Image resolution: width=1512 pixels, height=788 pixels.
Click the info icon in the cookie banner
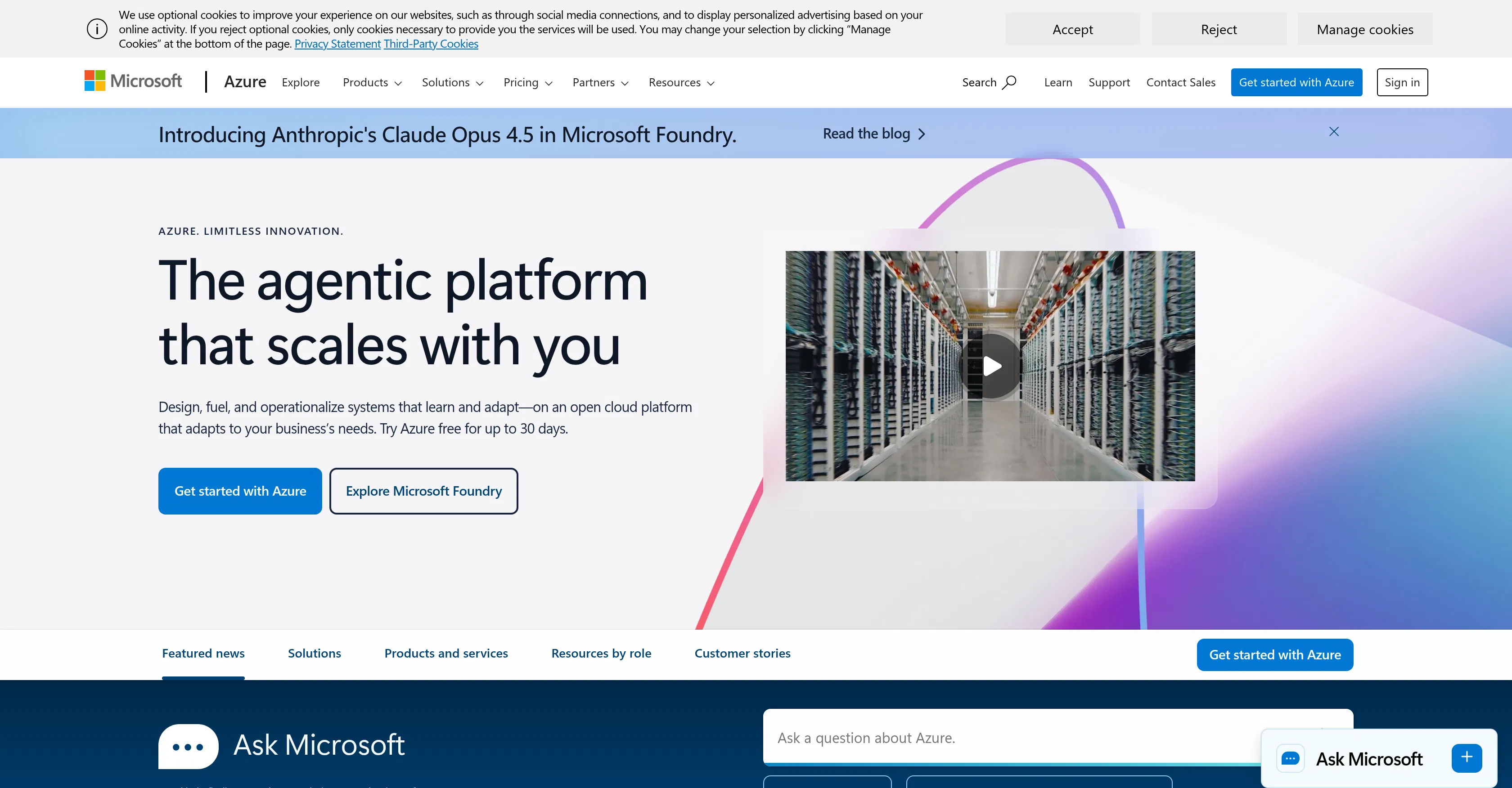[97, 28]
